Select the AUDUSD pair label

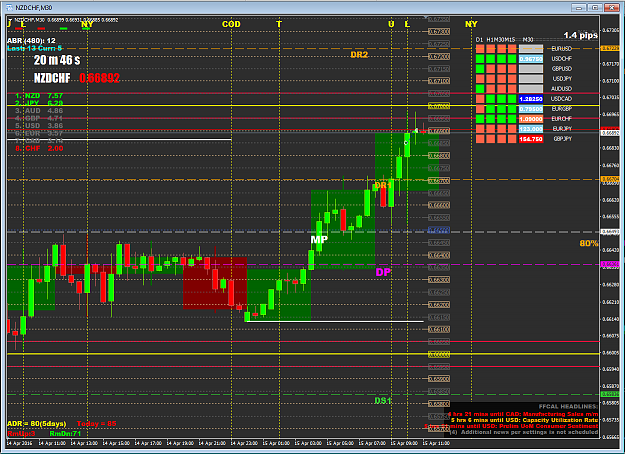(x=562, y=88)
